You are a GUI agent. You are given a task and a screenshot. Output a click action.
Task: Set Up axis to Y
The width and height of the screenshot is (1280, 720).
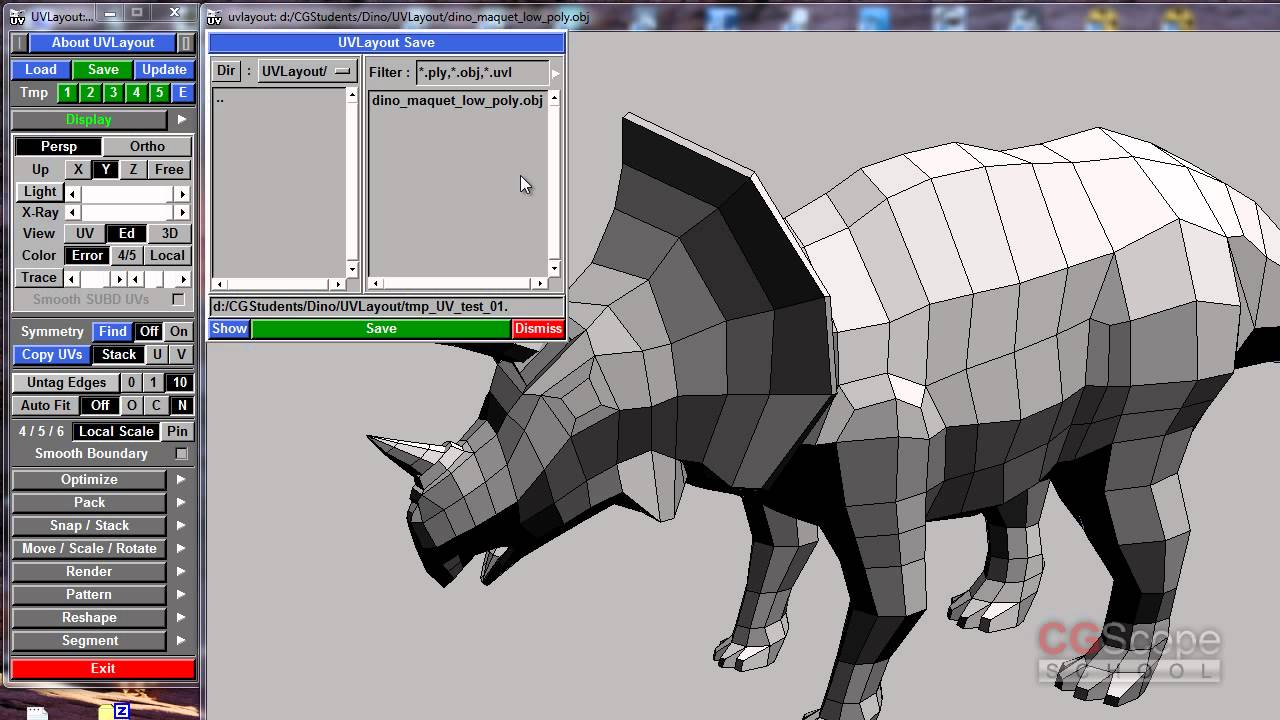pos(105,170)
